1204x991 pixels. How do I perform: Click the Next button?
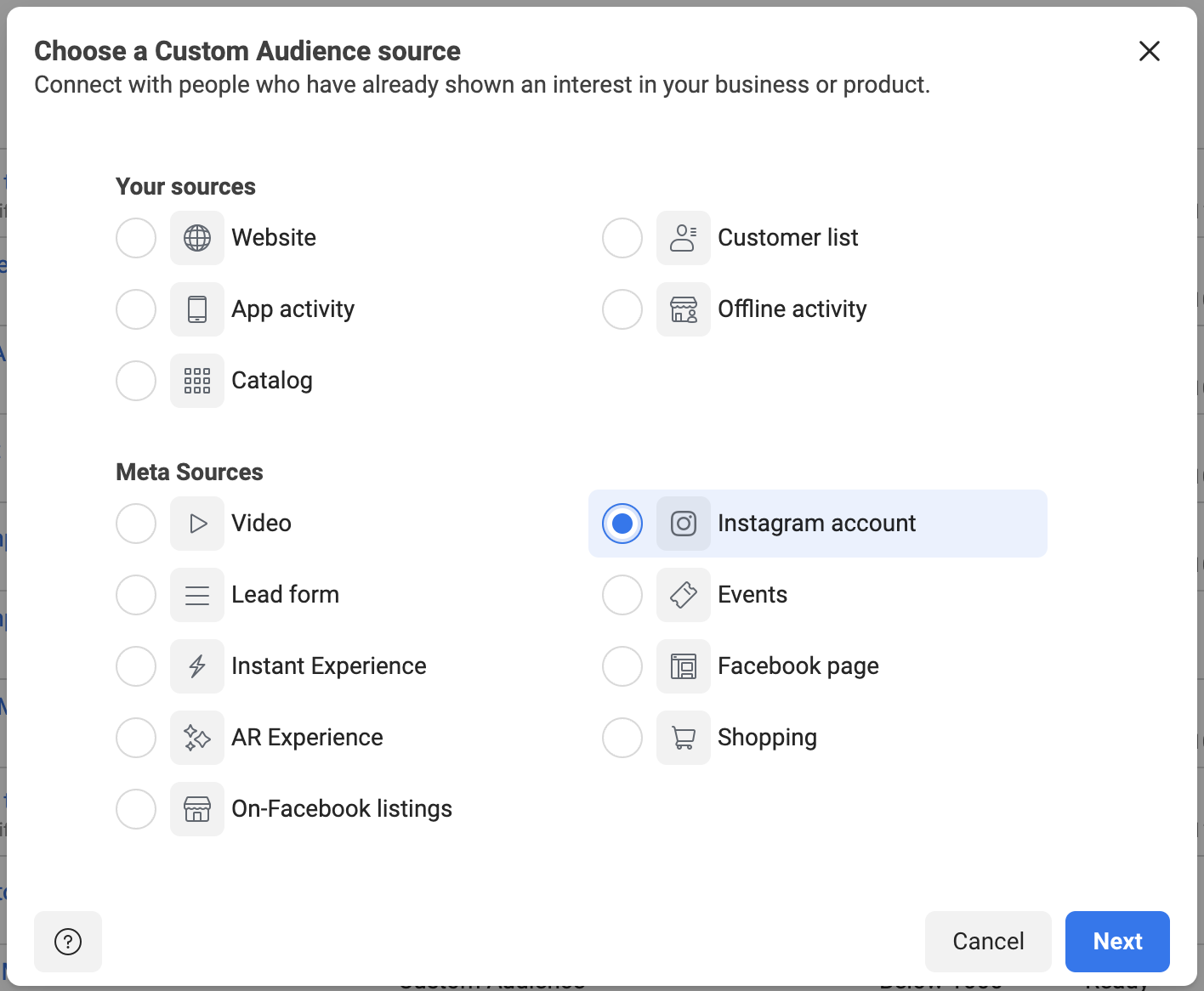coord(1117,942)
